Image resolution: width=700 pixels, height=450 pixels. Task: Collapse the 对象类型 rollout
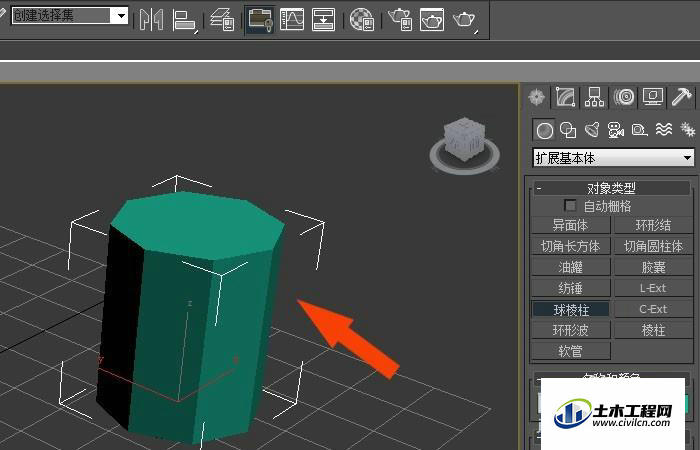[x=611, y=188]
